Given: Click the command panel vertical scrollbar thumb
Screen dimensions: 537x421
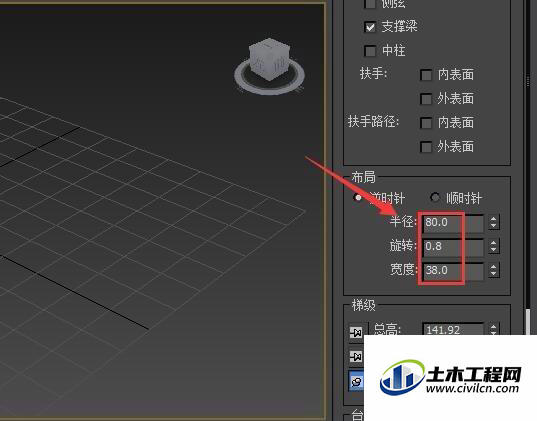Looking at the screenshot, I should point(529,321).
